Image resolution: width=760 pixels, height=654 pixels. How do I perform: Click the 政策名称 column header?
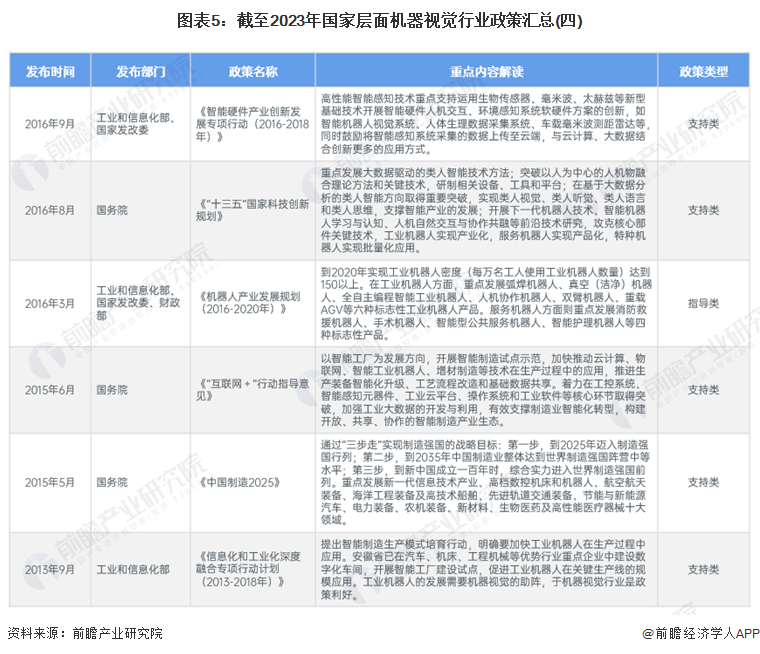(253, 72)
